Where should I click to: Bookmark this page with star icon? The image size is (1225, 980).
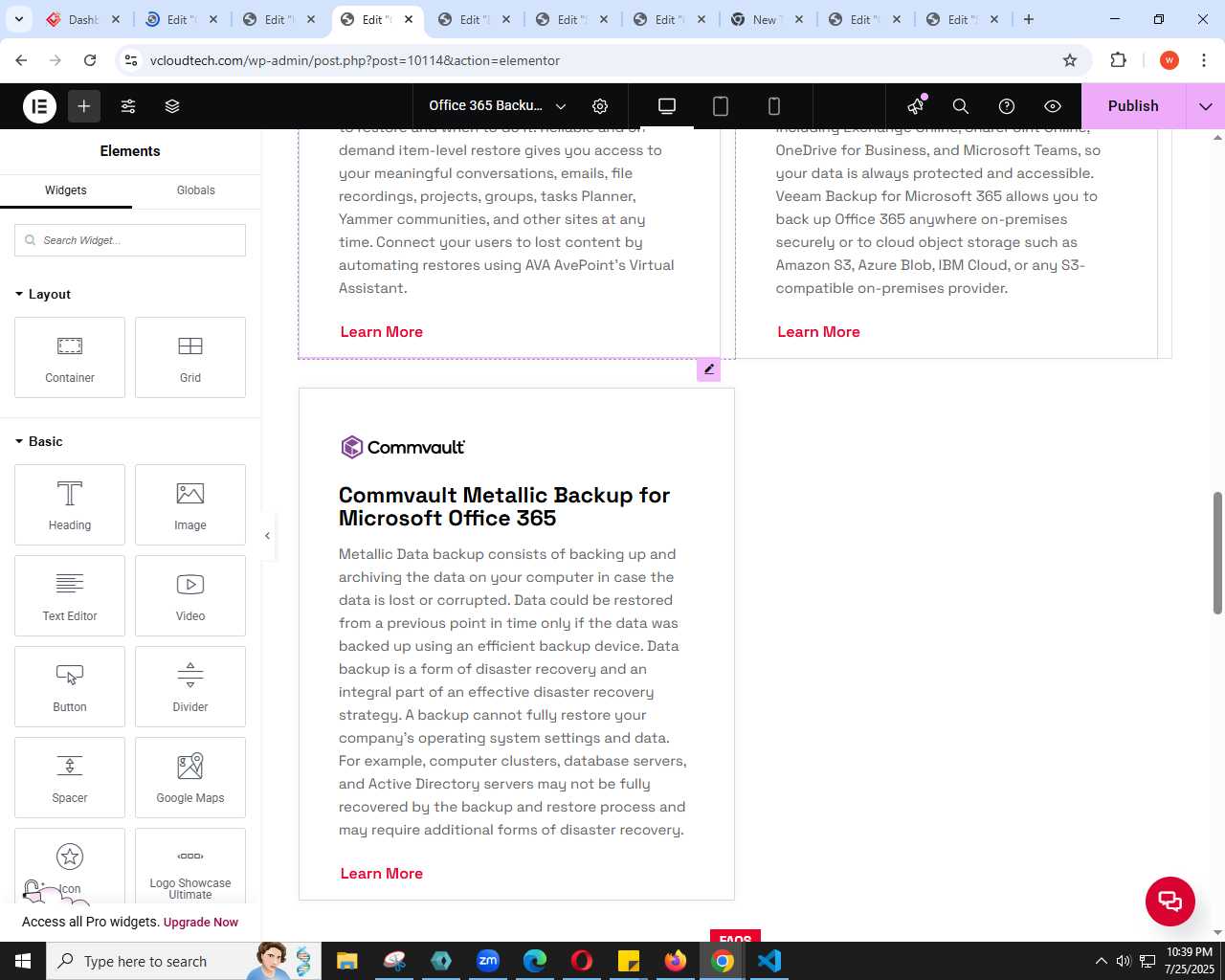point(1070,60)
